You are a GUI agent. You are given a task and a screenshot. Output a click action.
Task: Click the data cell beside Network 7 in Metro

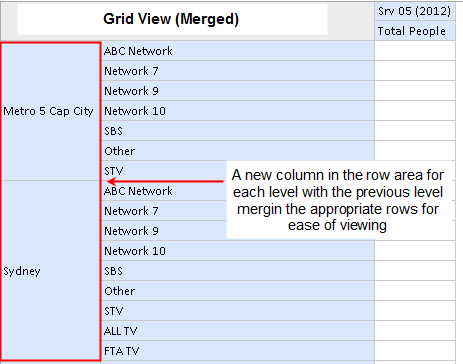click(415, 71)
